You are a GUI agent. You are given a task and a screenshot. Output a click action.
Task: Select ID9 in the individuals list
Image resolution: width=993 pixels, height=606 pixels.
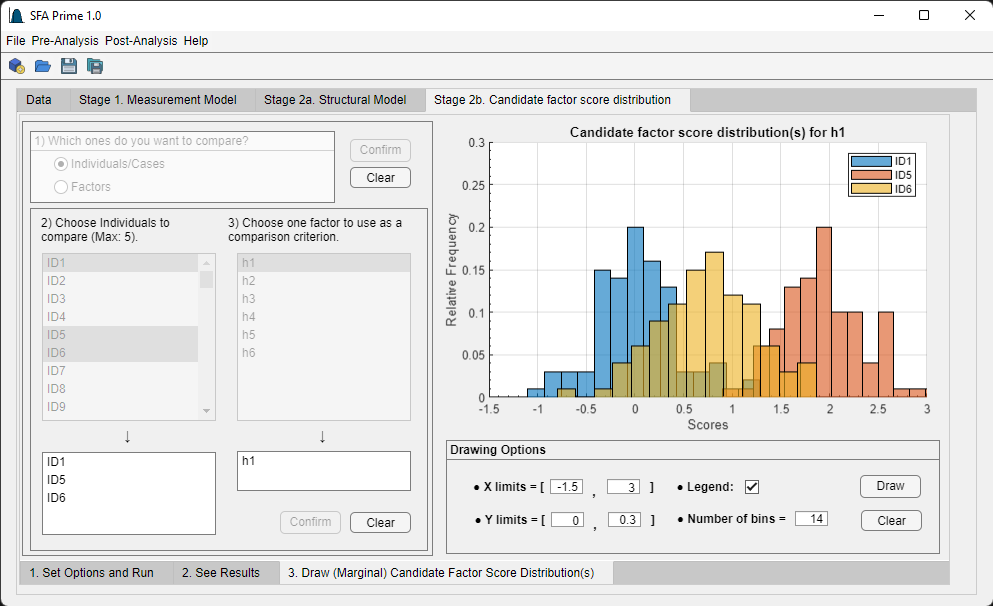(120, 407)
